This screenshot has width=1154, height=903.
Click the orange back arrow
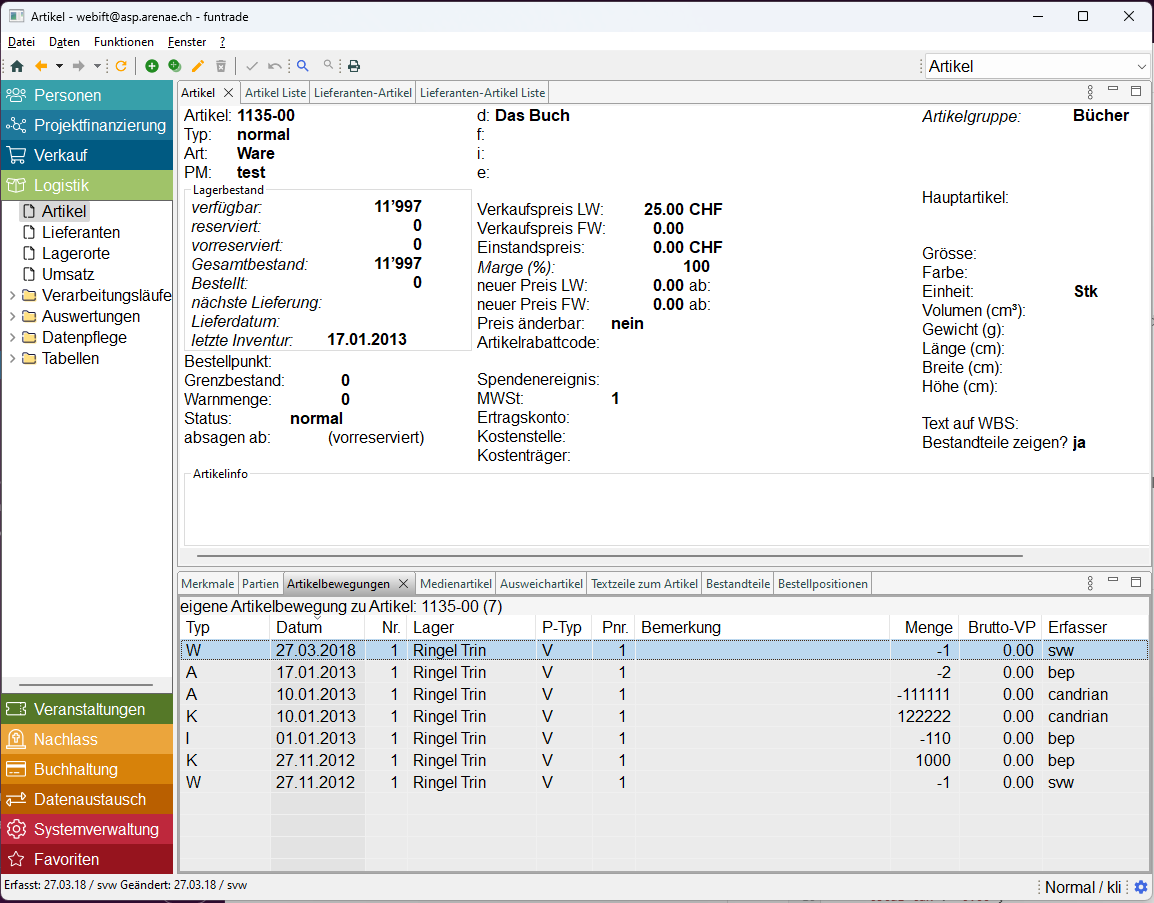(41, 66)
